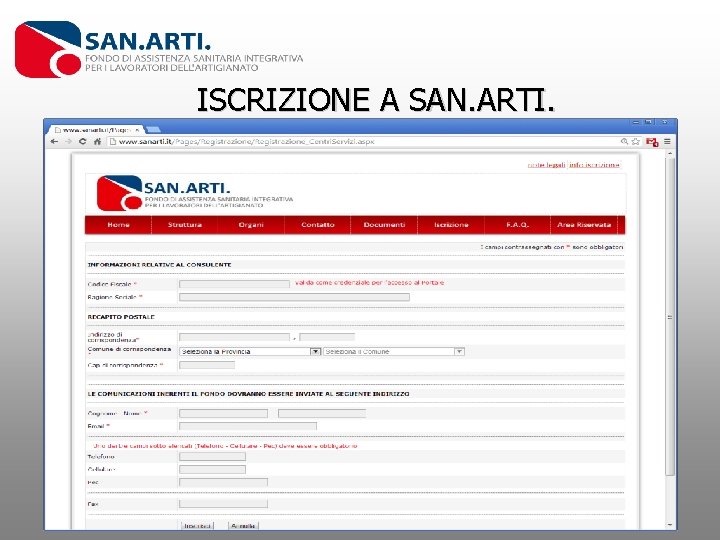
Task: Click the Cellulare input field
Action: click(x=212, y=469)
